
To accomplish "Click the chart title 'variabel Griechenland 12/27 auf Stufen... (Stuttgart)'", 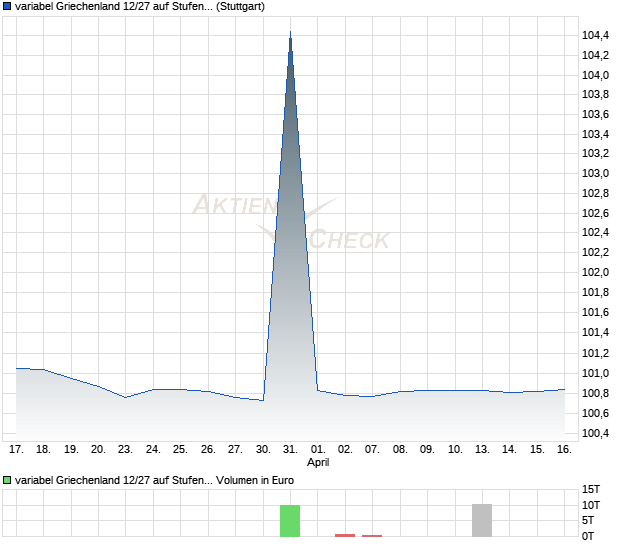I will [x=140, y=7].
